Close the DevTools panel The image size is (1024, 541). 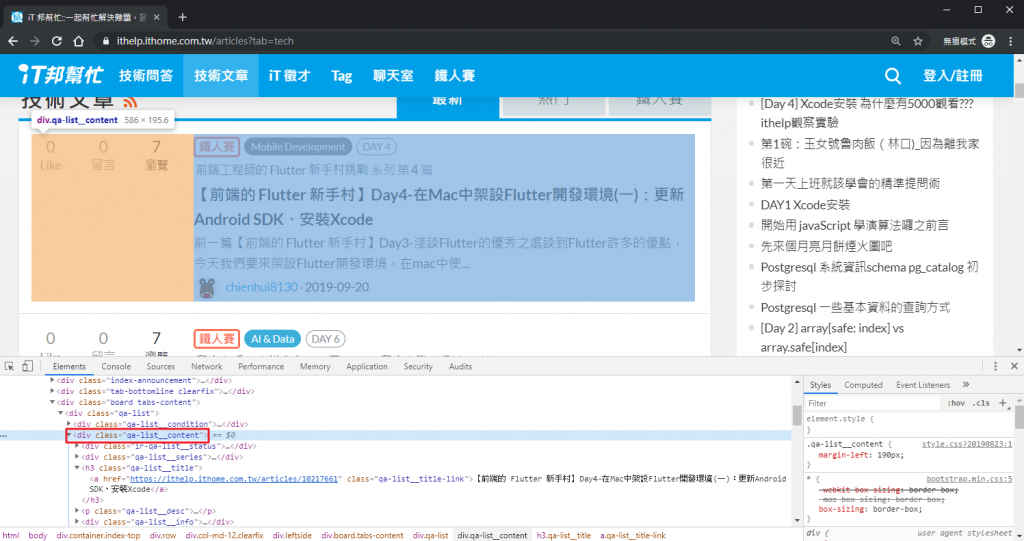tap(1014, 367)
